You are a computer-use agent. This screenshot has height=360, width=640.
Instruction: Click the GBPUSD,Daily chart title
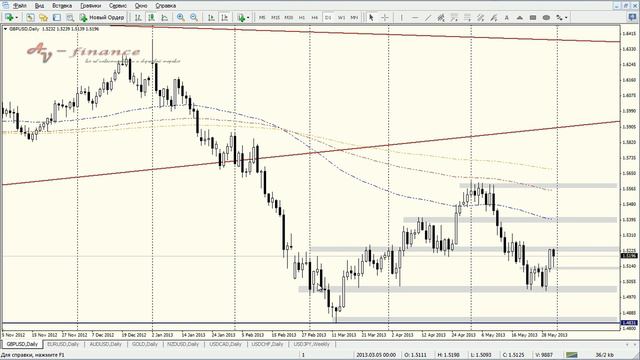pos(24,29)
